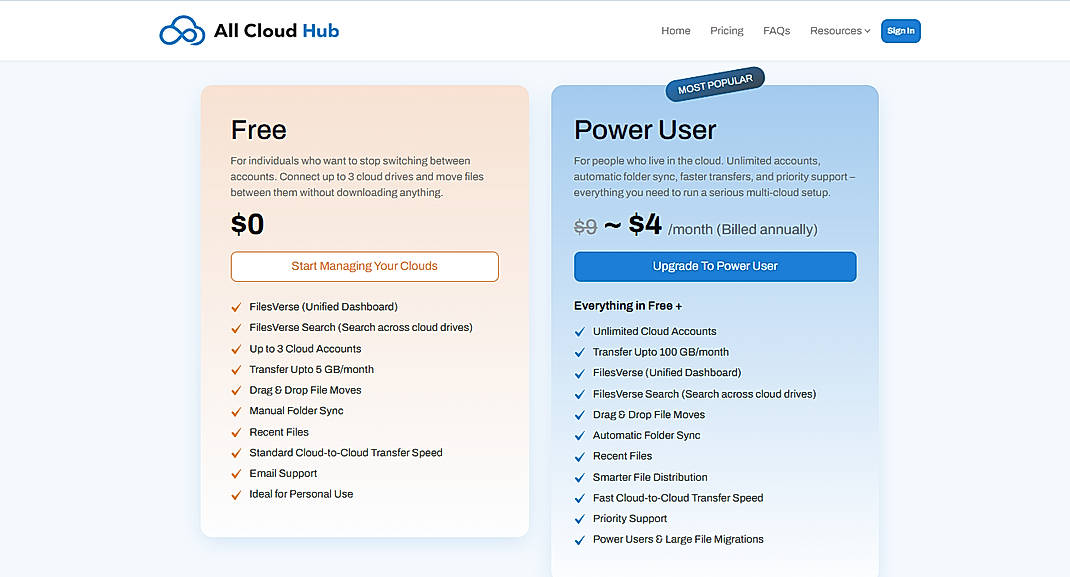
Task: Click Transfer Upto 5 GB/month text
Action: click(311, 369)
